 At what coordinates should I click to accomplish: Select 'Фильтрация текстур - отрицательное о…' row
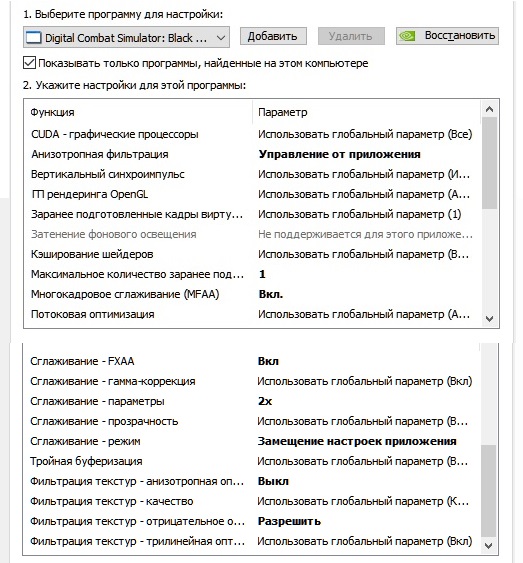coord(252,521)
